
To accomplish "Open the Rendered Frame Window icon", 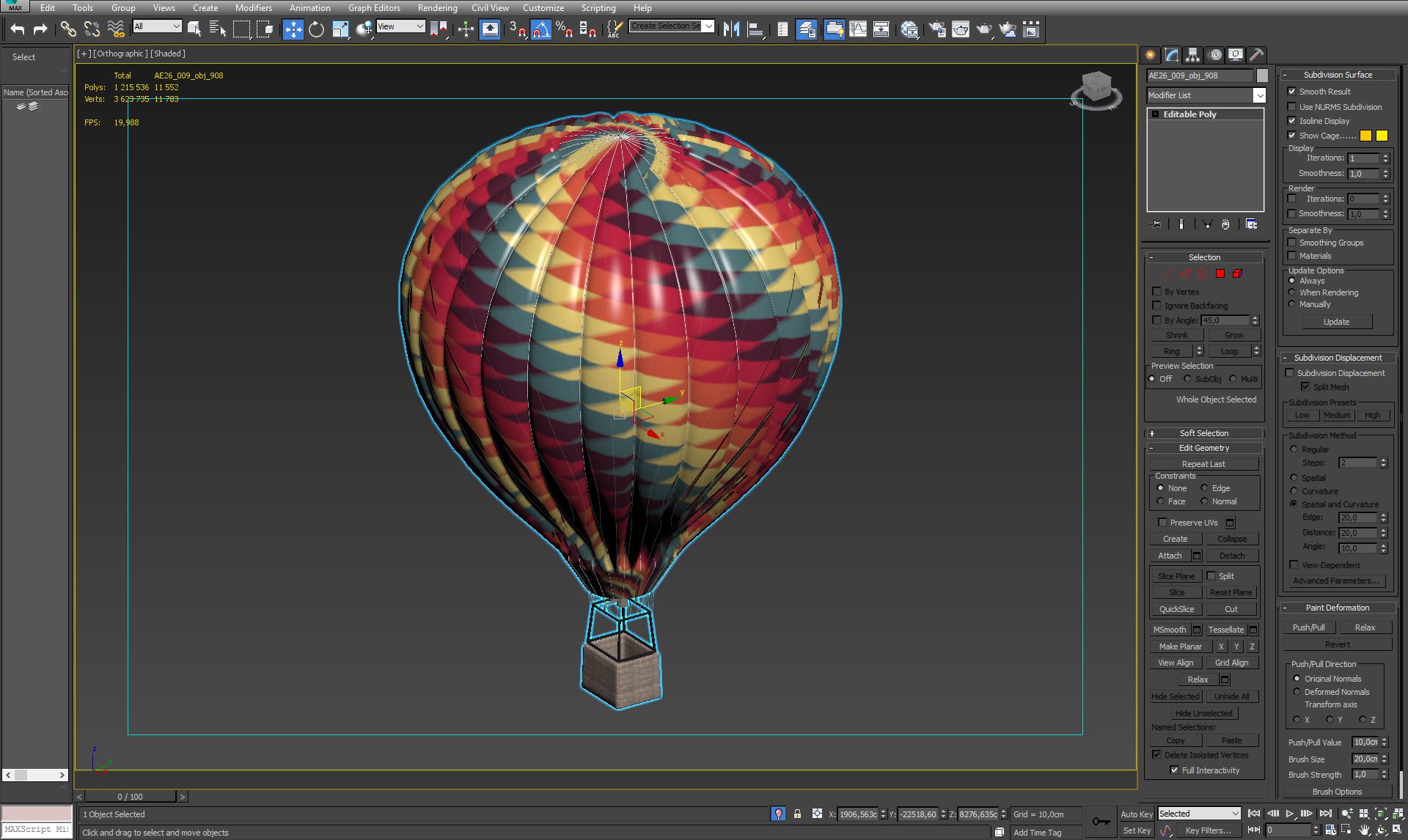I will click(961, 29).
